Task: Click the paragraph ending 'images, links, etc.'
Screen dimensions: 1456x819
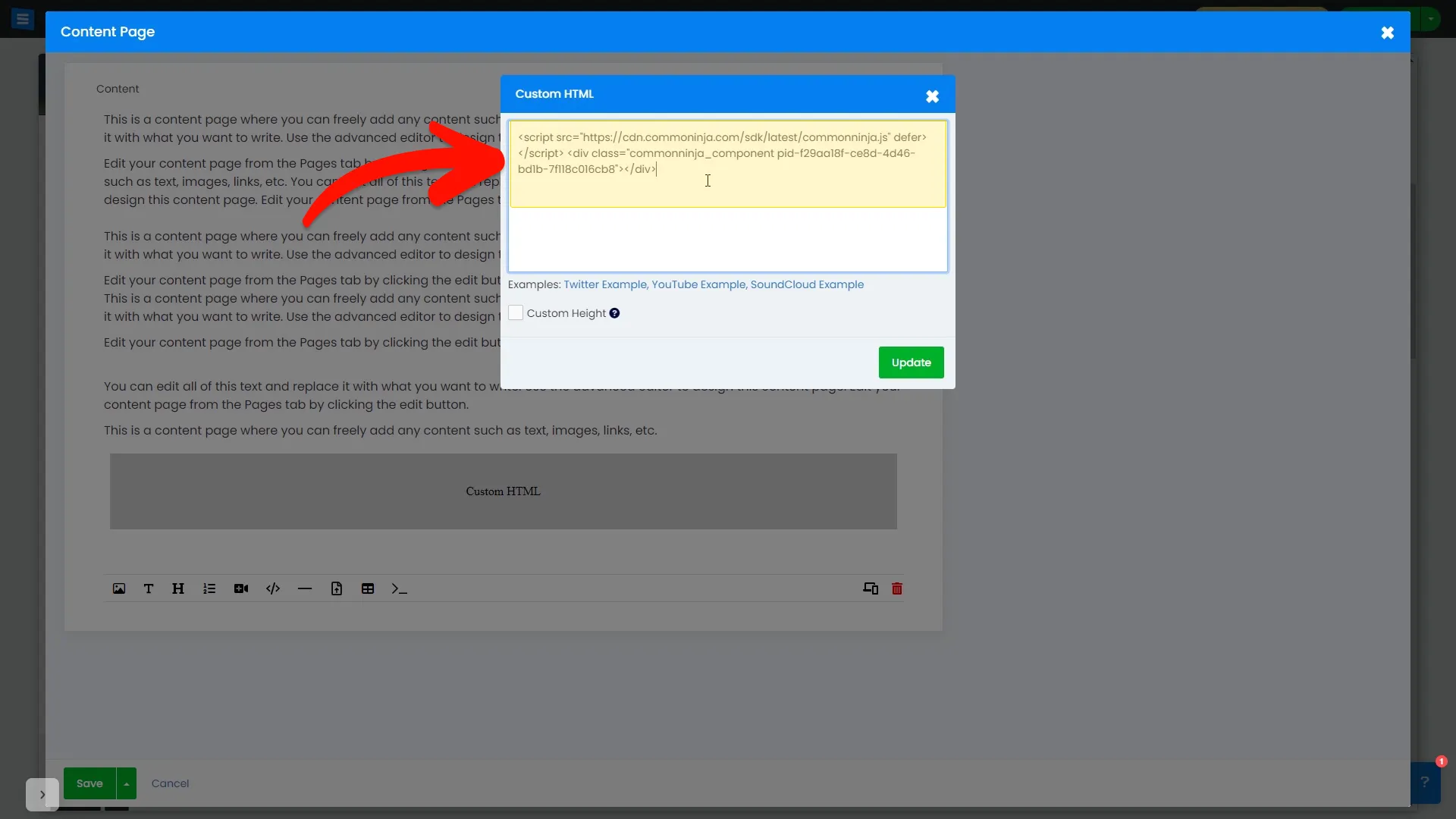Action: [x=381, y=431]
